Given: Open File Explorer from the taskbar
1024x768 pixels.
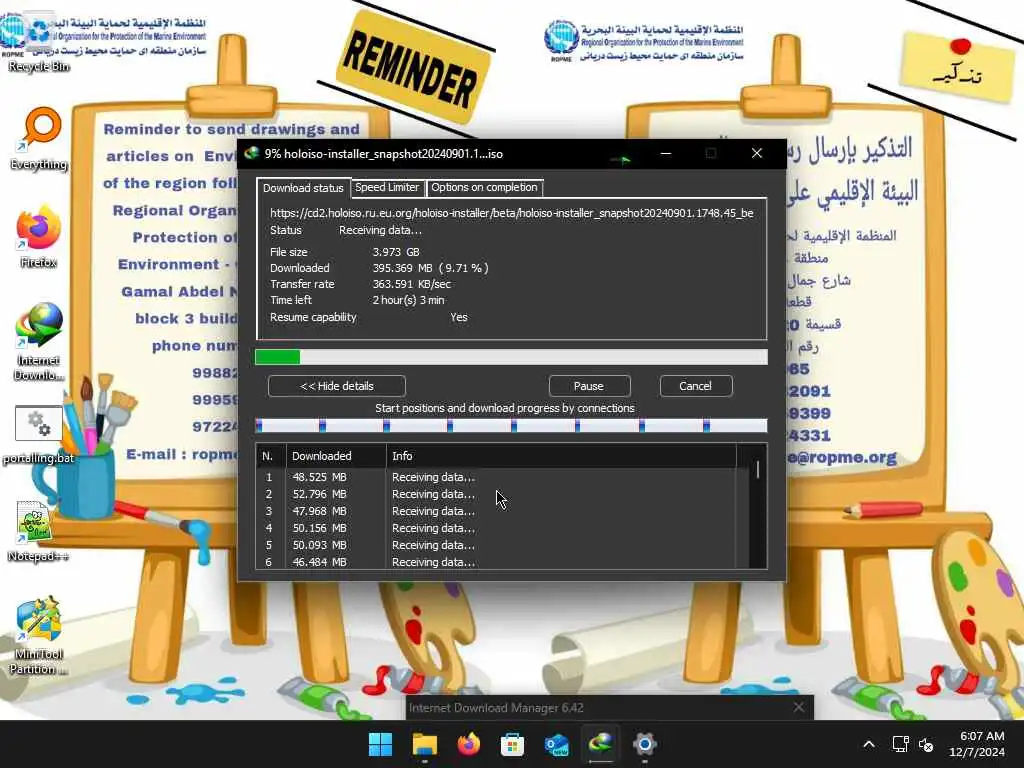Looking at the screenshot, I should [x=424, y=744].
